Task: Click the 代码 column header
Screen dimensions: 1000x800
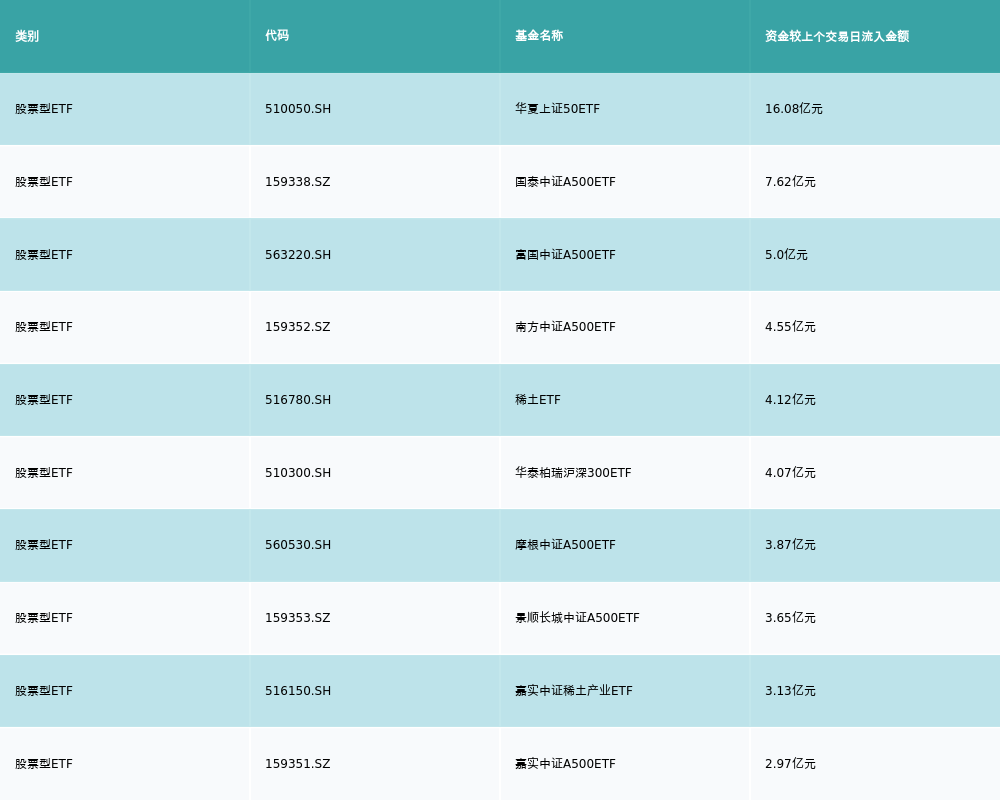Action: point(277,36)
